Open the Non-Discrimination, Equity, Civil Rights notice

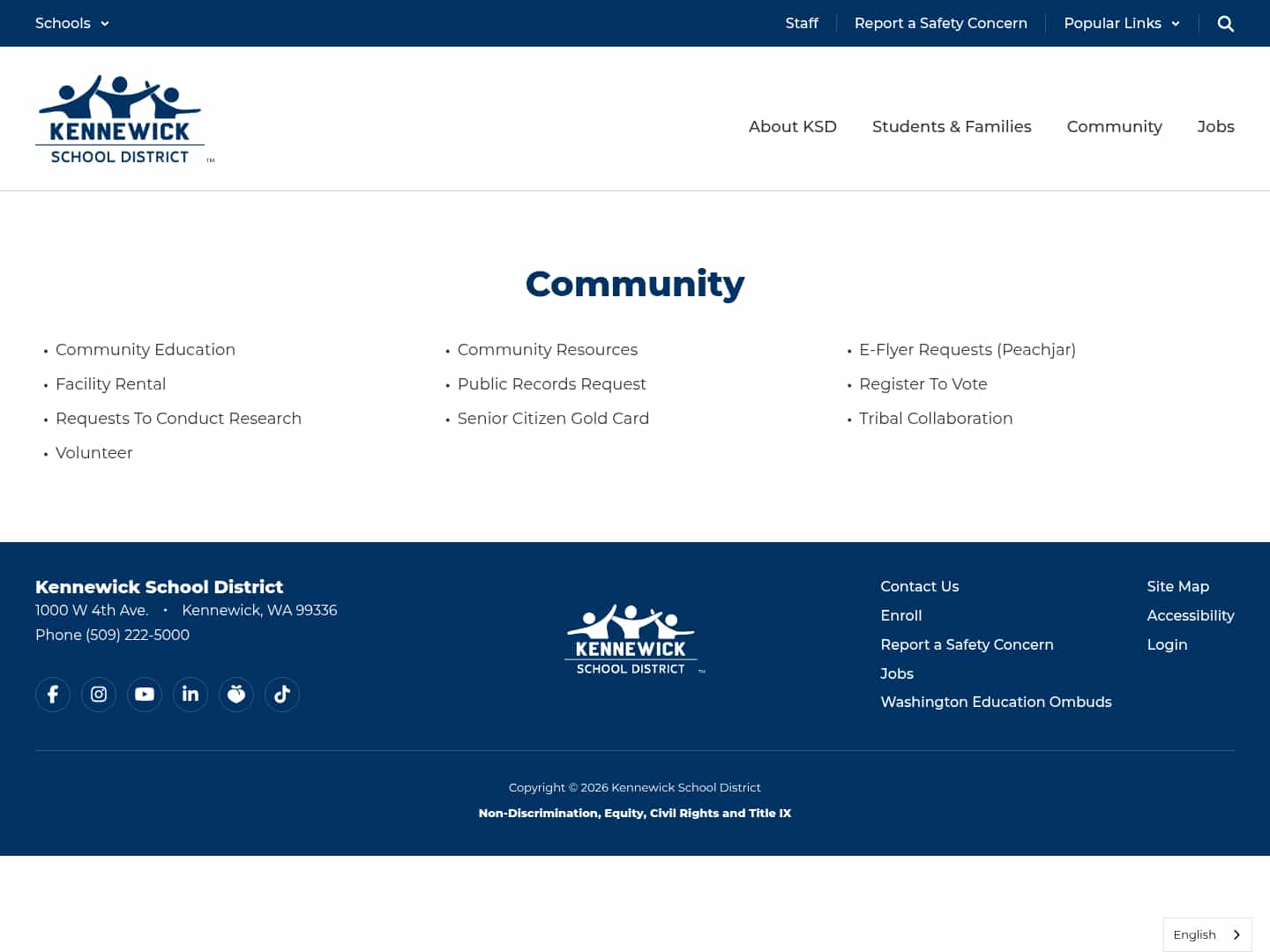[635, 813]
